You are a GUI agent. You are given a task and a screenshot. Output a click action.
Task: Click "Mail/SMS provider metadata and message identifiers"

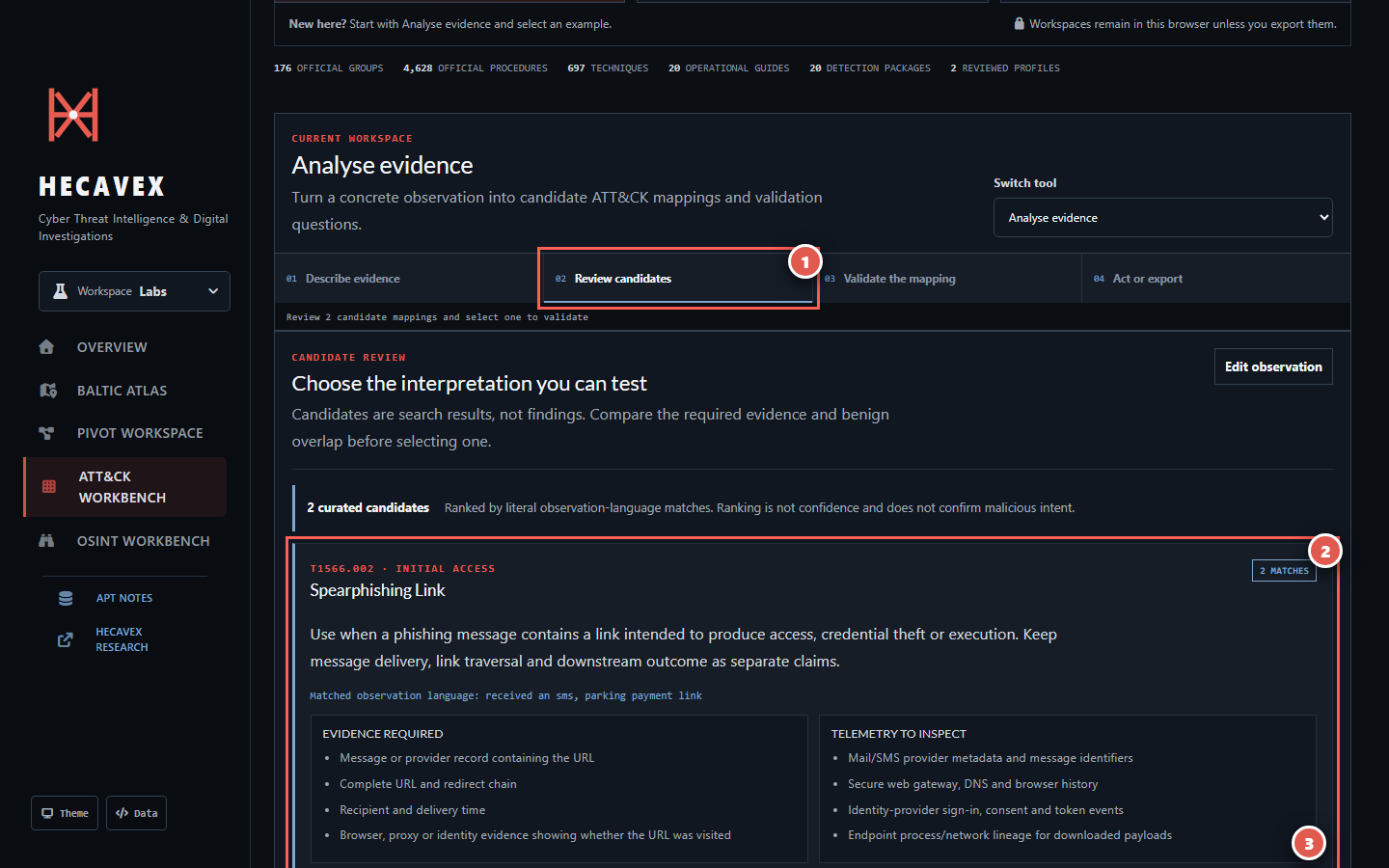click(991, 758)
